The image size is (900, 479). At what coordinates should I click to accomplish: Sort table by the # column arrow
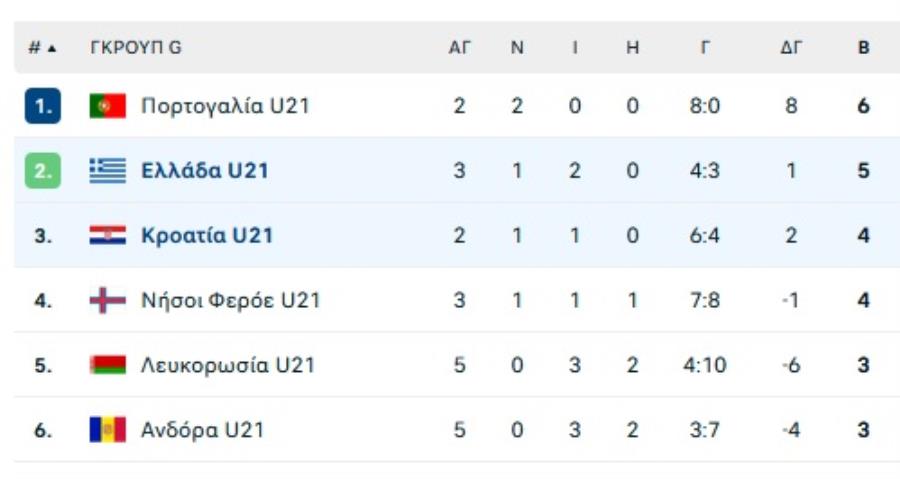tap(51, 48)
